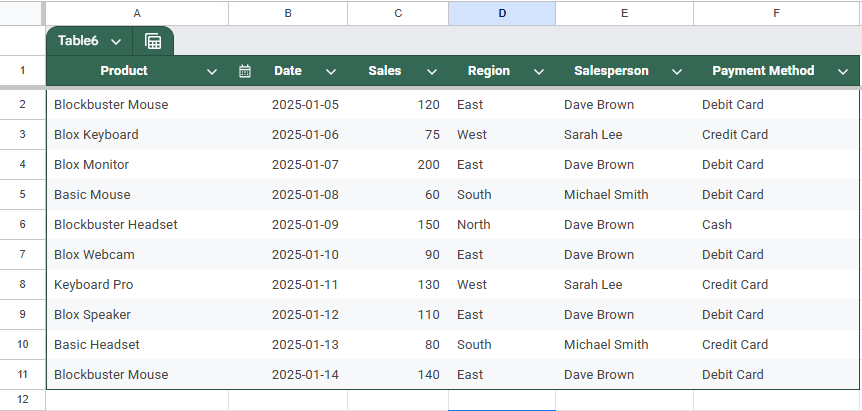
Task: Select the sales value 200
Action: [398, 165]
